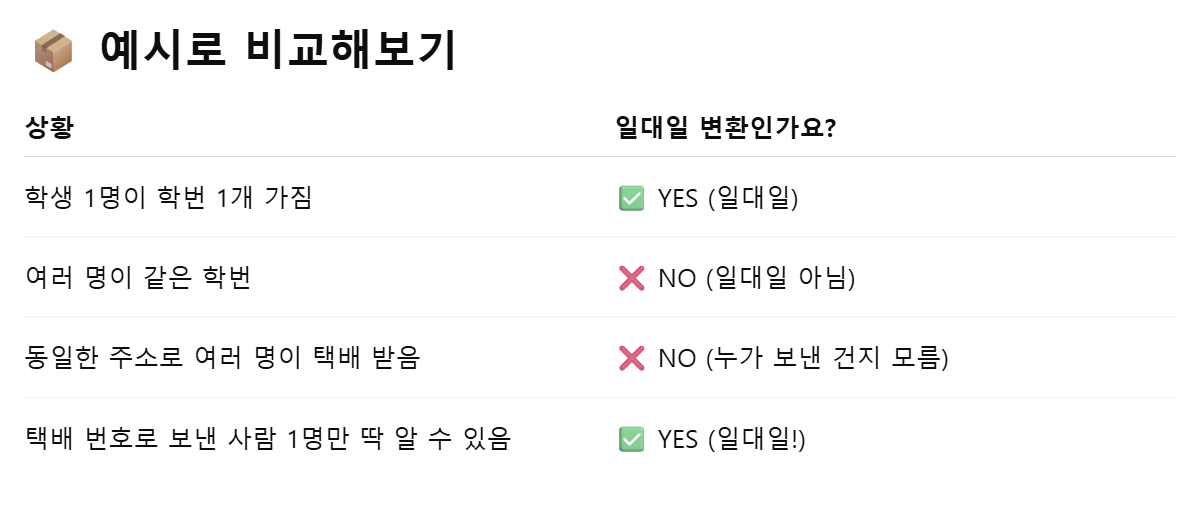Click the text YES (일대일) in first row
This screenshot has height=515, width=1199.
[x=728, y=199]
